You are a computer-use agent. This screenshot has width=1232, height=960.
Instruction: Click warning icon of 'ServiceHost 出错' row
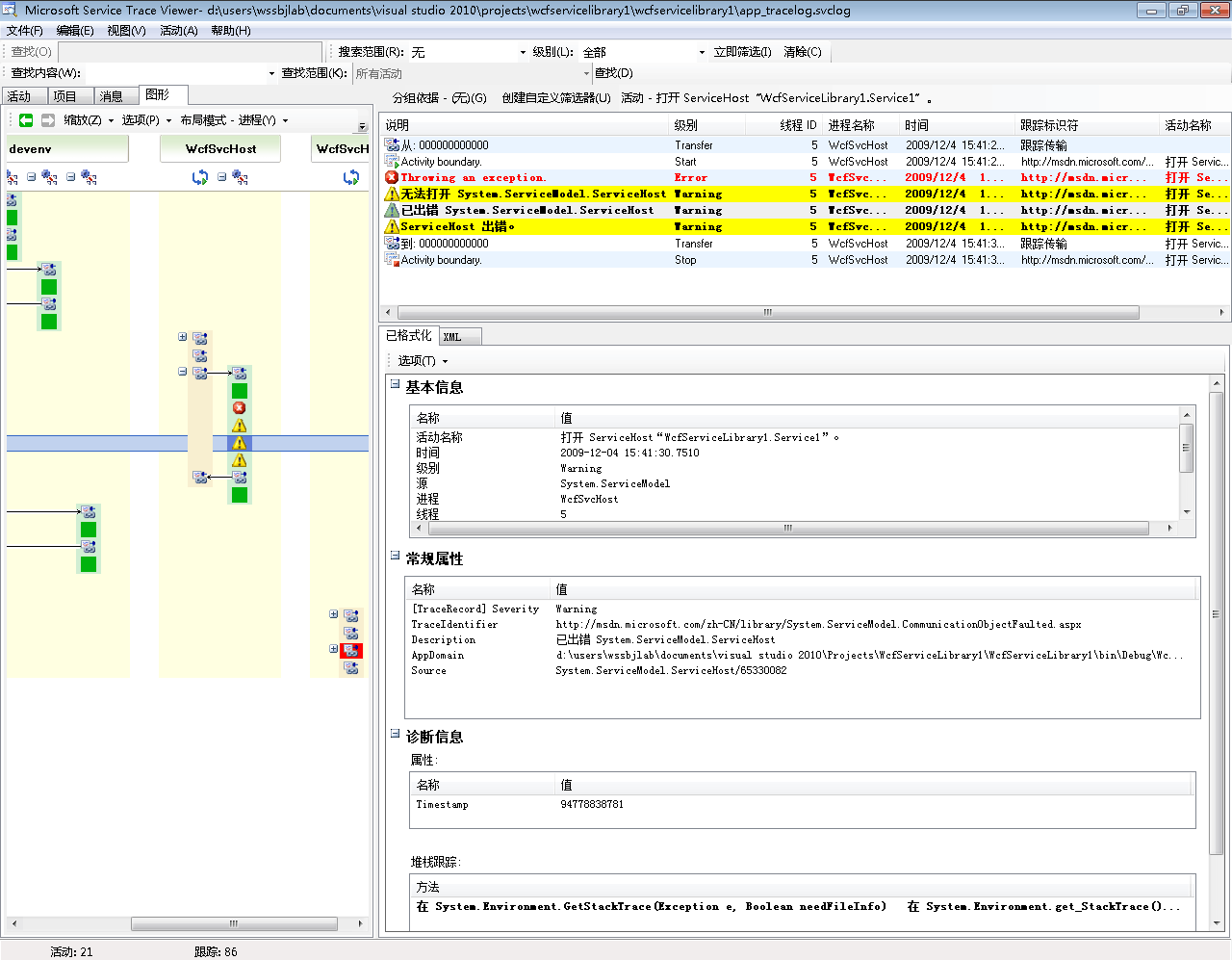[x=392, y=226]
